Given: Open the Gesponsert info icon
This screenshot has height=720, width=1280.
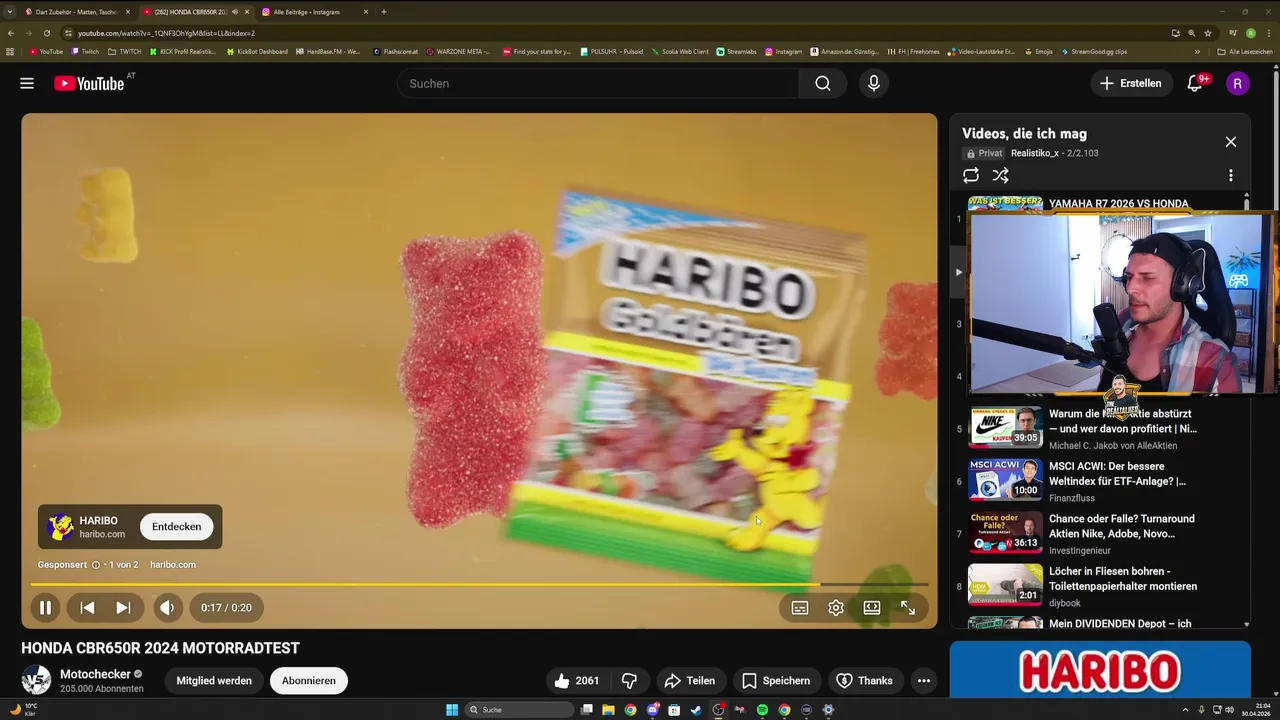Looking at the screenshot, I should click(96, 565).
